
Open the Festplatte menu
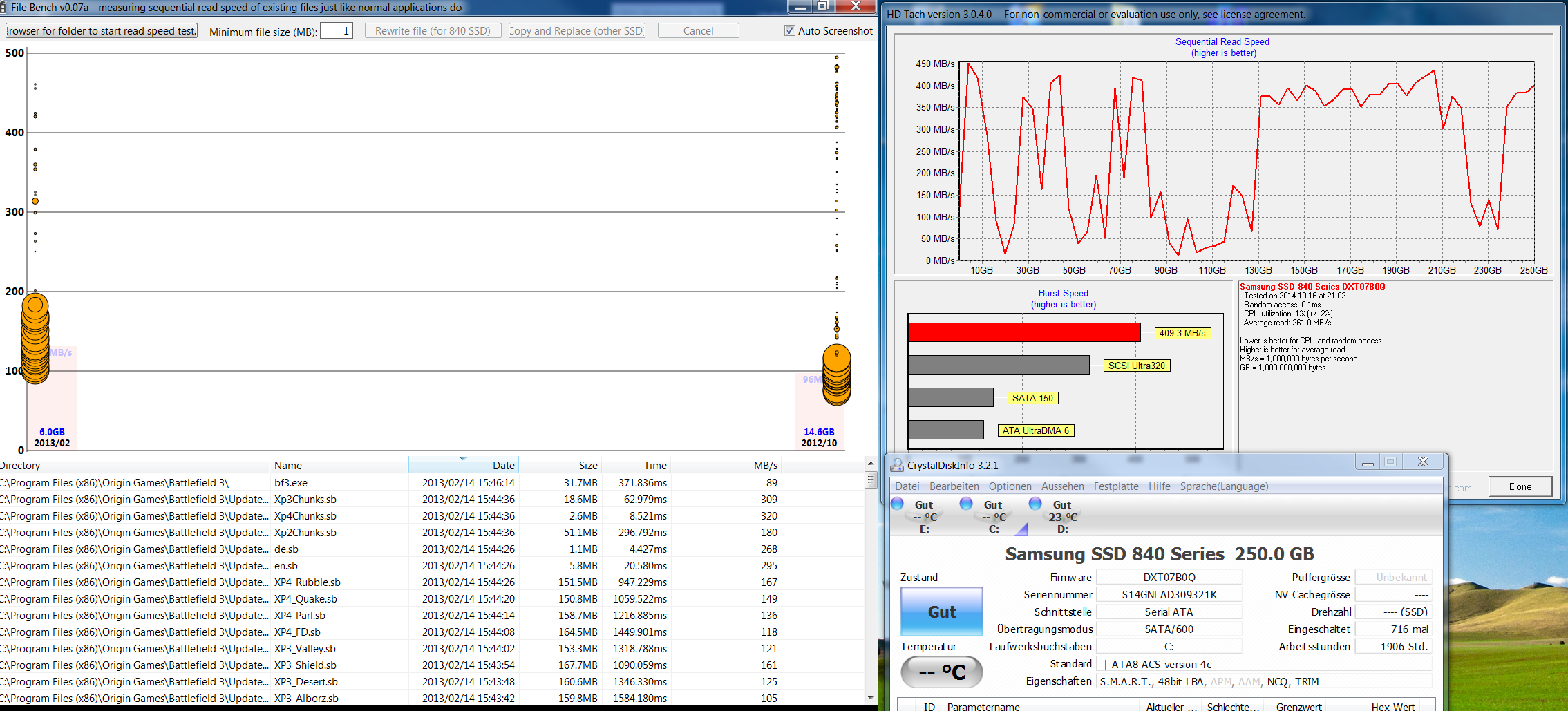tap(1116, 486)
